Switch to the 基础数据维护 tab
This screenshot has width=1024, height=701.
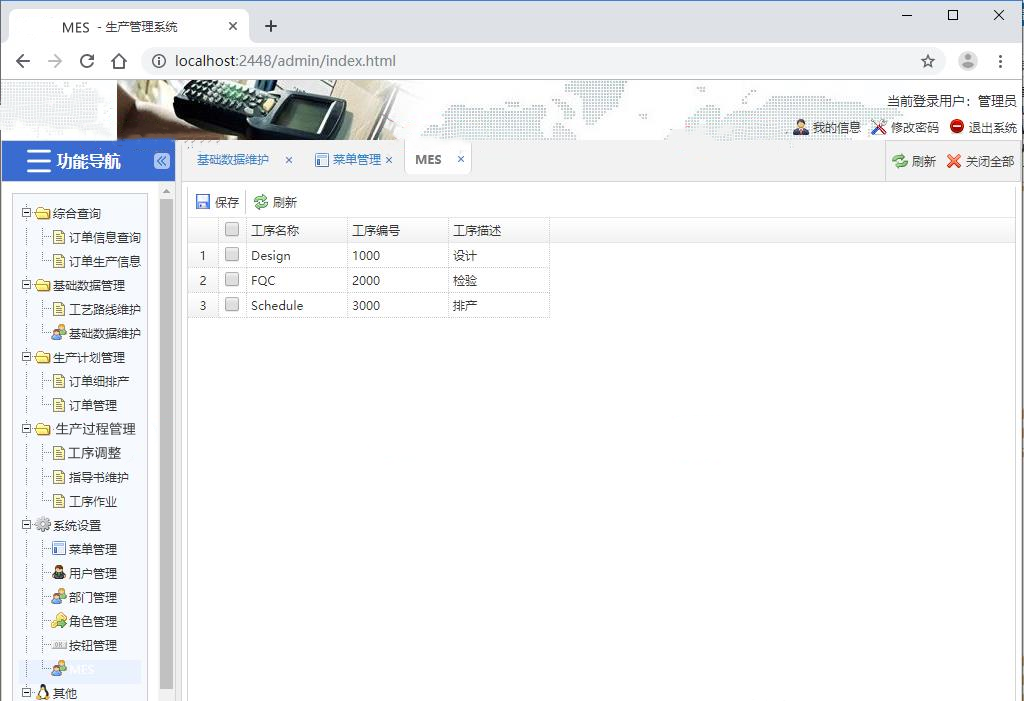click(233, 160)
